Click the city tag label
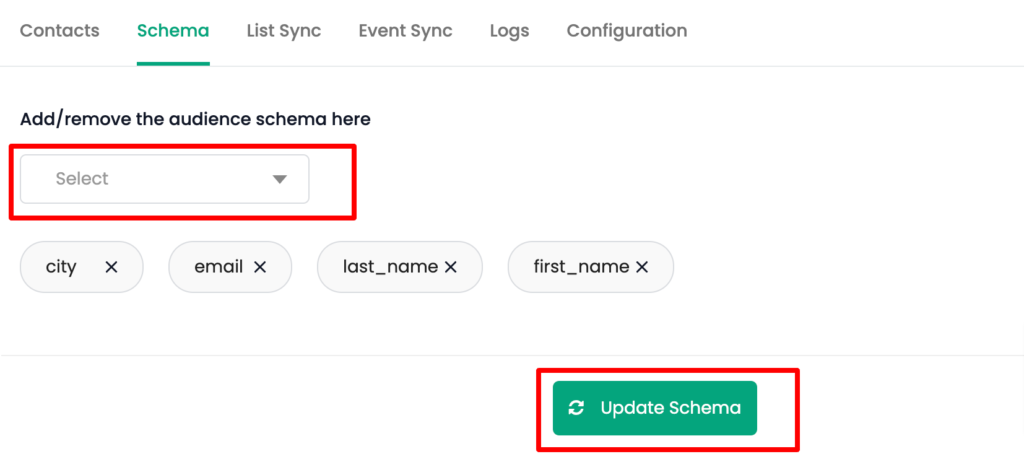This screenshot has height=467, width=1024. pyautogui.click(x=61, y=266)
